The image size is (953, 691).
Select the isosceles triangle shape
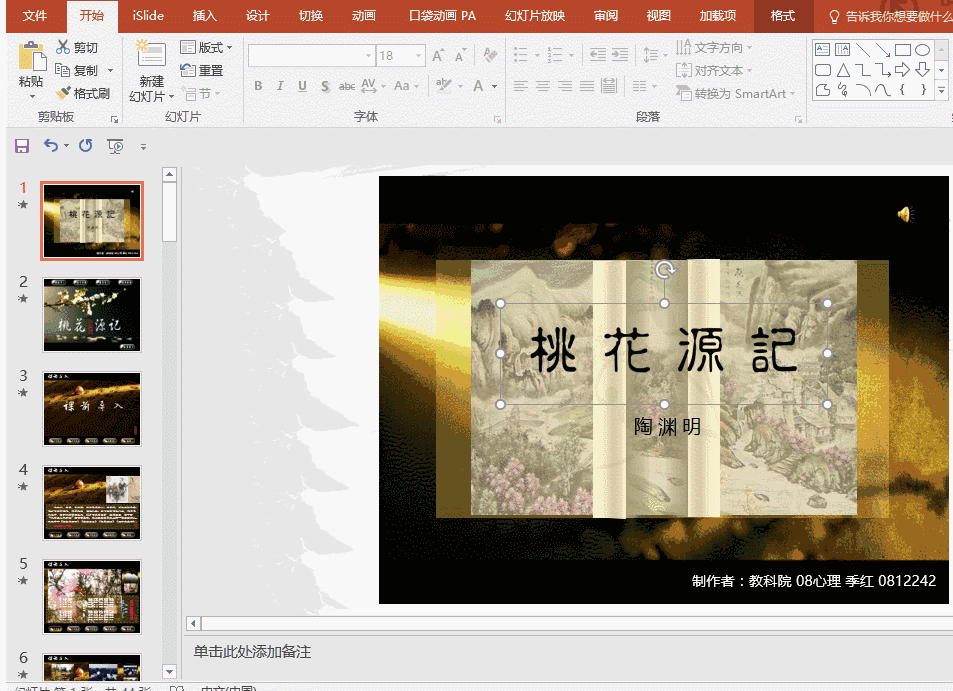pyautogui.click(x=842, y=70)
